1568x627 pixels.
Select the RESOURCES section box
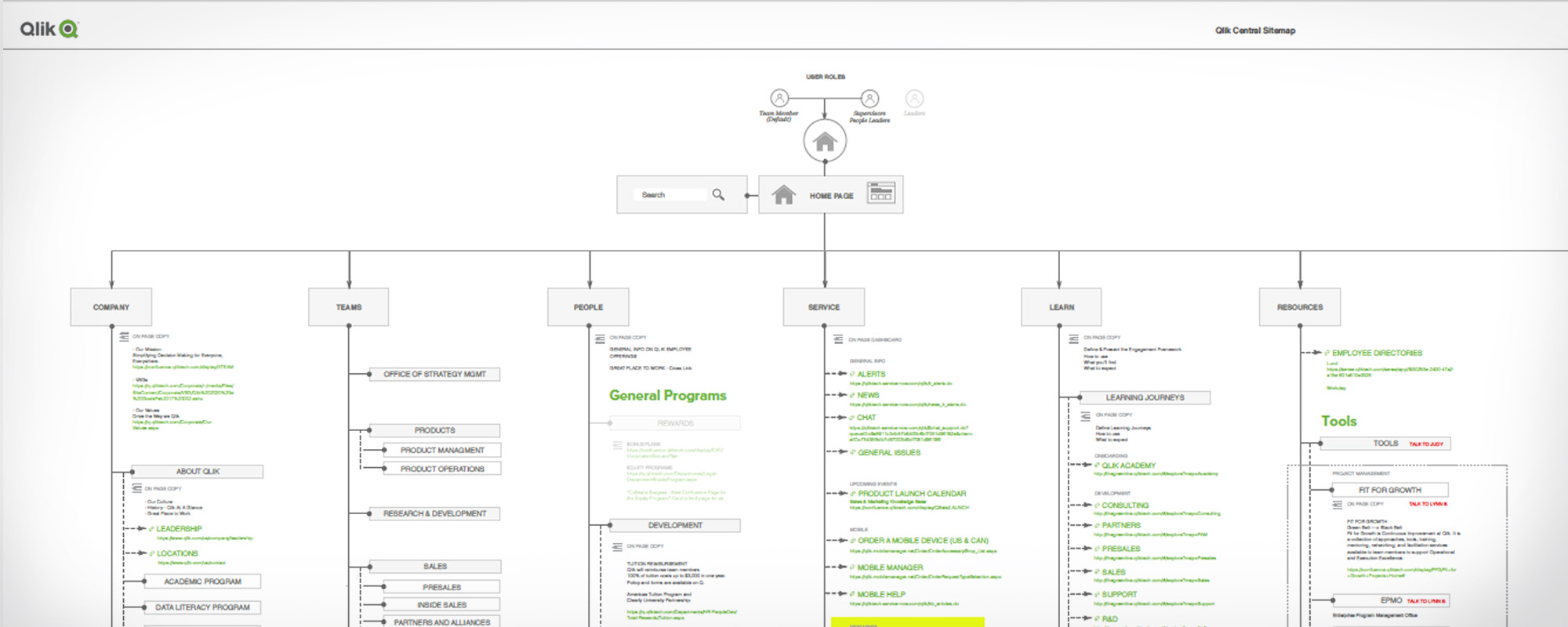point(1300,307)
